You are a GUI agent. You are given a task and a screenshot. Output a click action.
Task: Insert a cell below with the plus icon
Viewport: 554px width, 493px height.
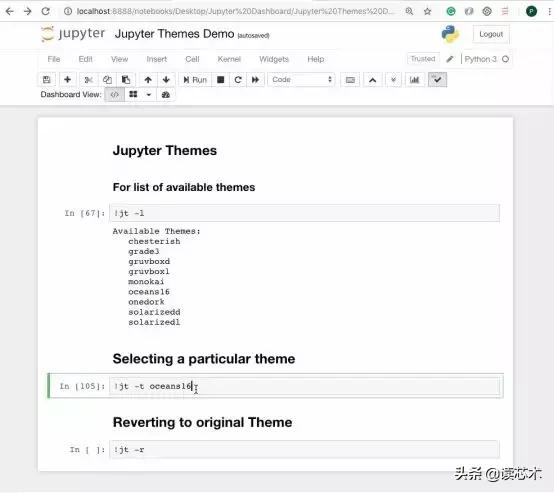click(67, 80)
